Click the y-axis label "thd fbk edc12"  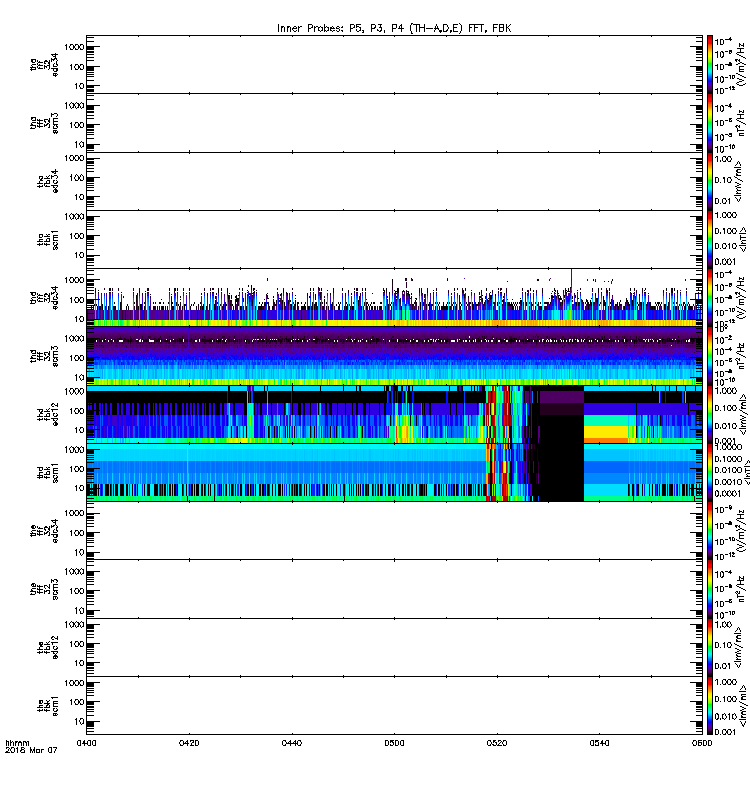pyautogui.click(x=48, y=414)
